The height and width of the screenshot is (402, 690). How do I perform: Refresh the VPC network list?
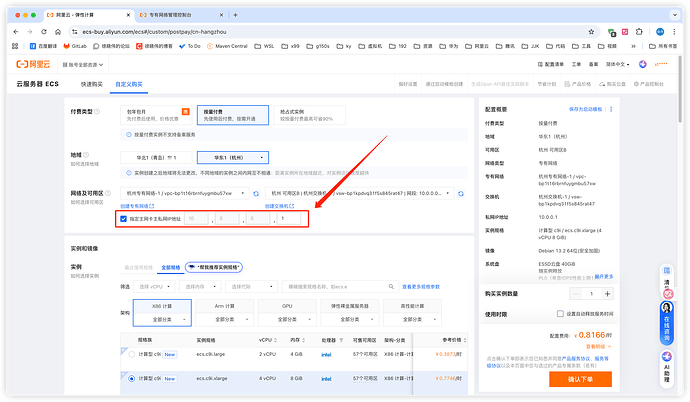pos(255,193)
